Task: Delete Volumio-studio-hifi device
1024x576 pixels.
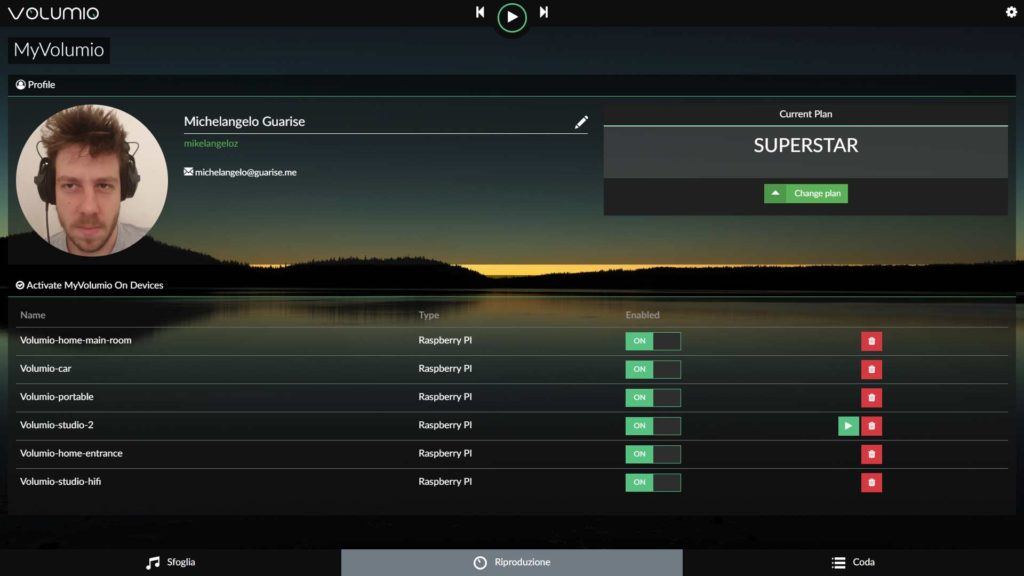Action: 871,482
